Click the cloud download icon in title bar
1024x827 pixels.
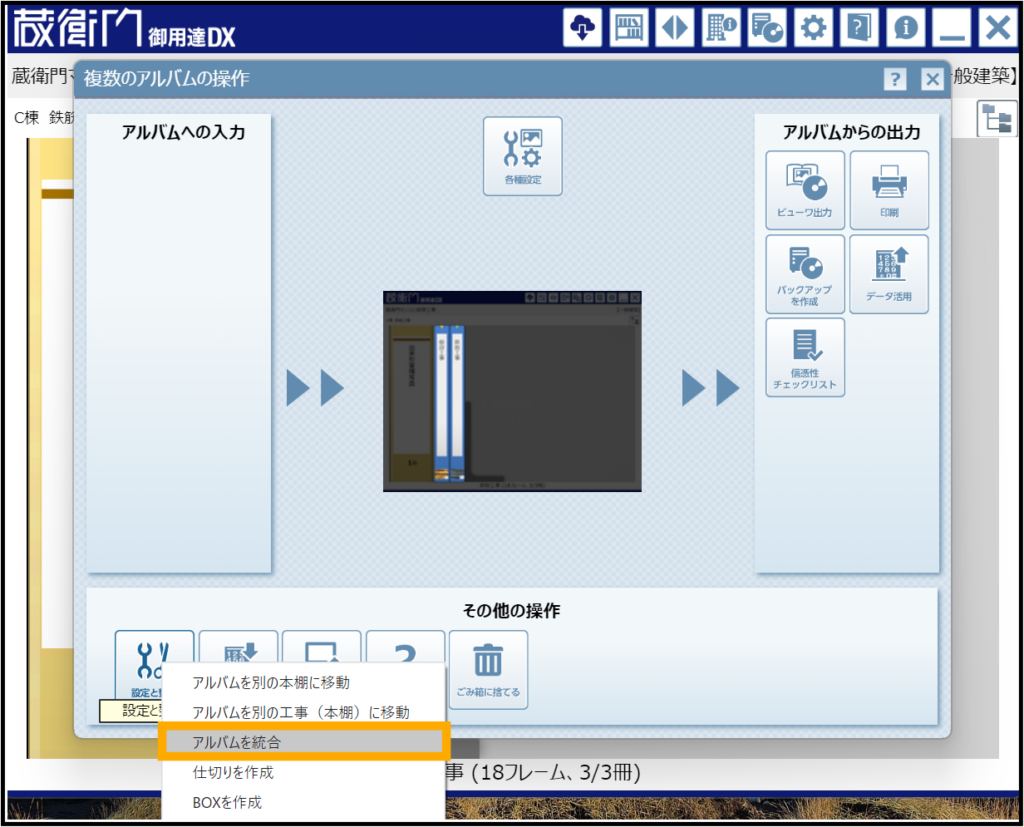coord(583,27)
